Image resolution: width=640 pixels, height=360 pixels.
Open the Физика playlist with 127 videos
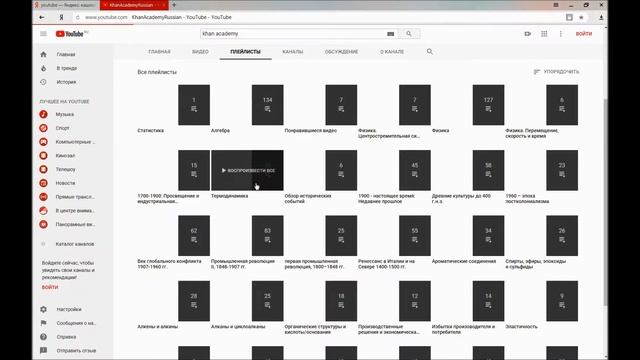468,105
